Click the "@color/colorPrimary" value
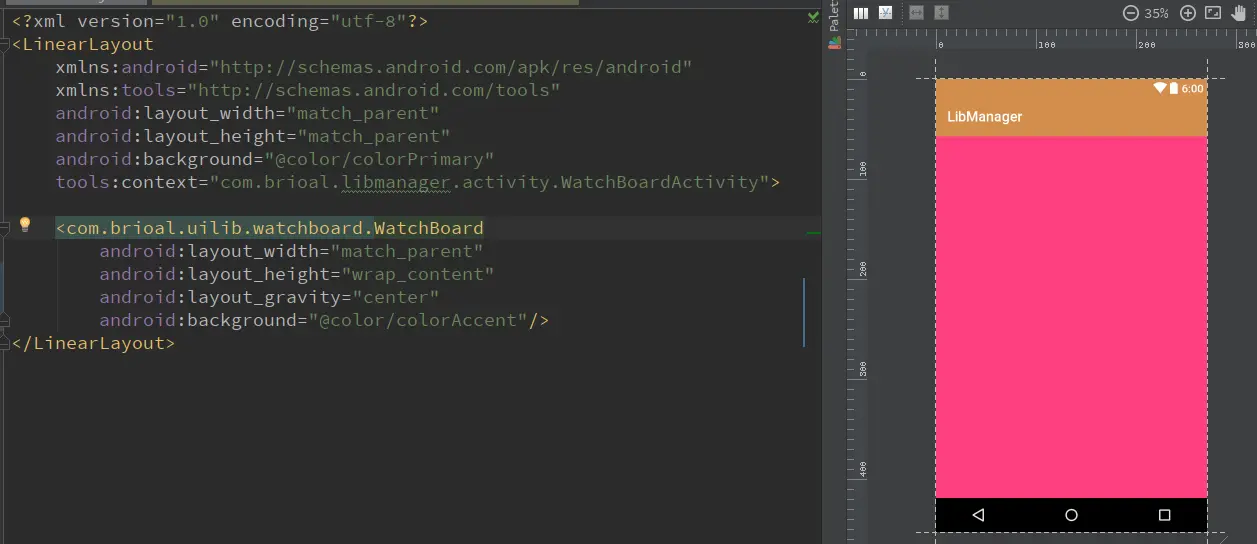This screenshot has height=544, width=1257. [379, 159]
